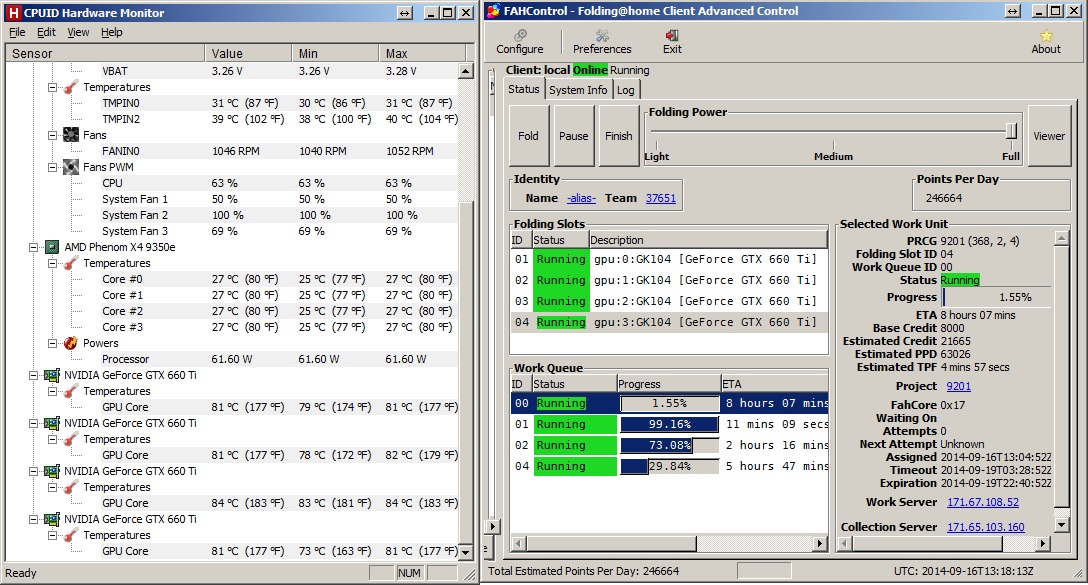
Task: Click the Finish button
Action: pos(618,136)
